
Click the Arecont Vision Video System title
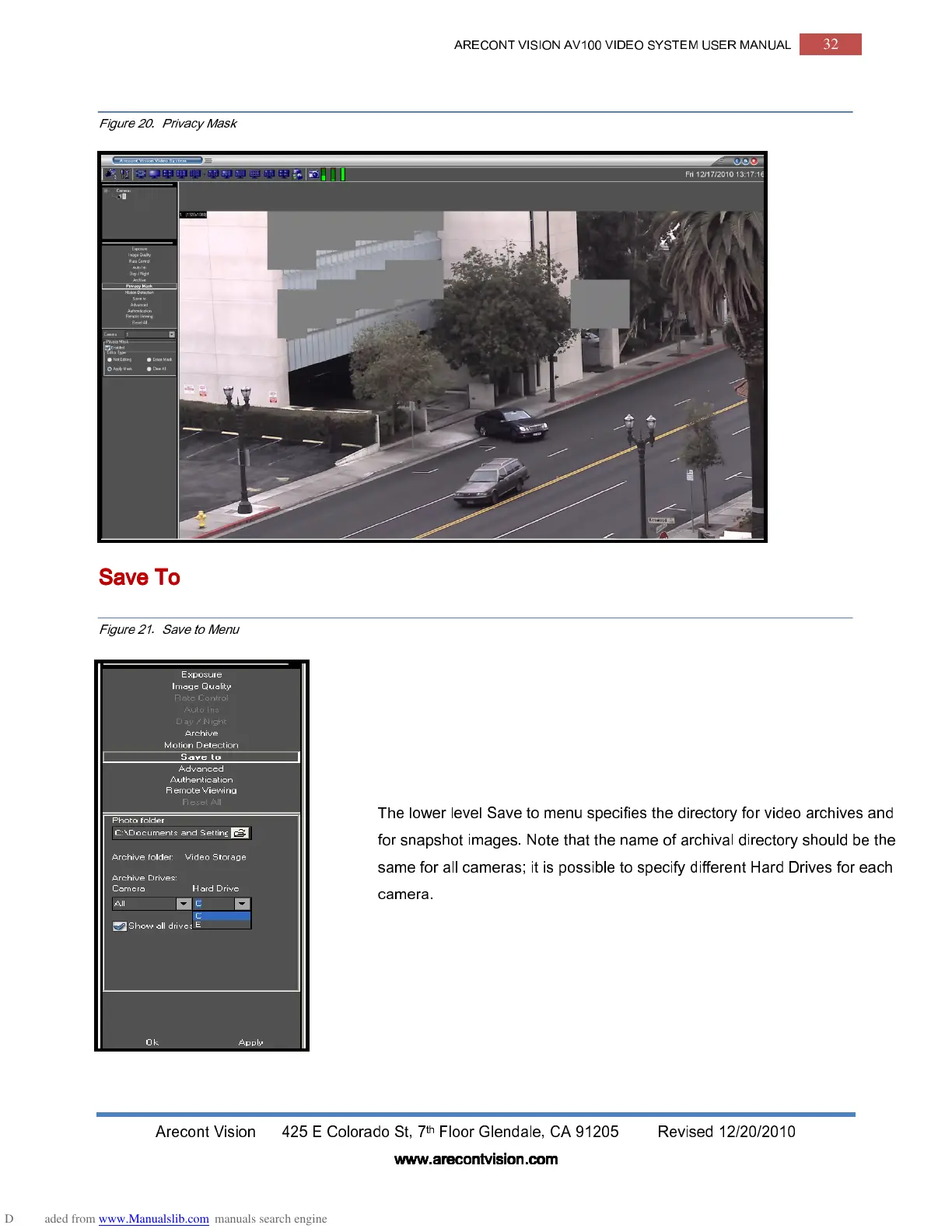158,161
